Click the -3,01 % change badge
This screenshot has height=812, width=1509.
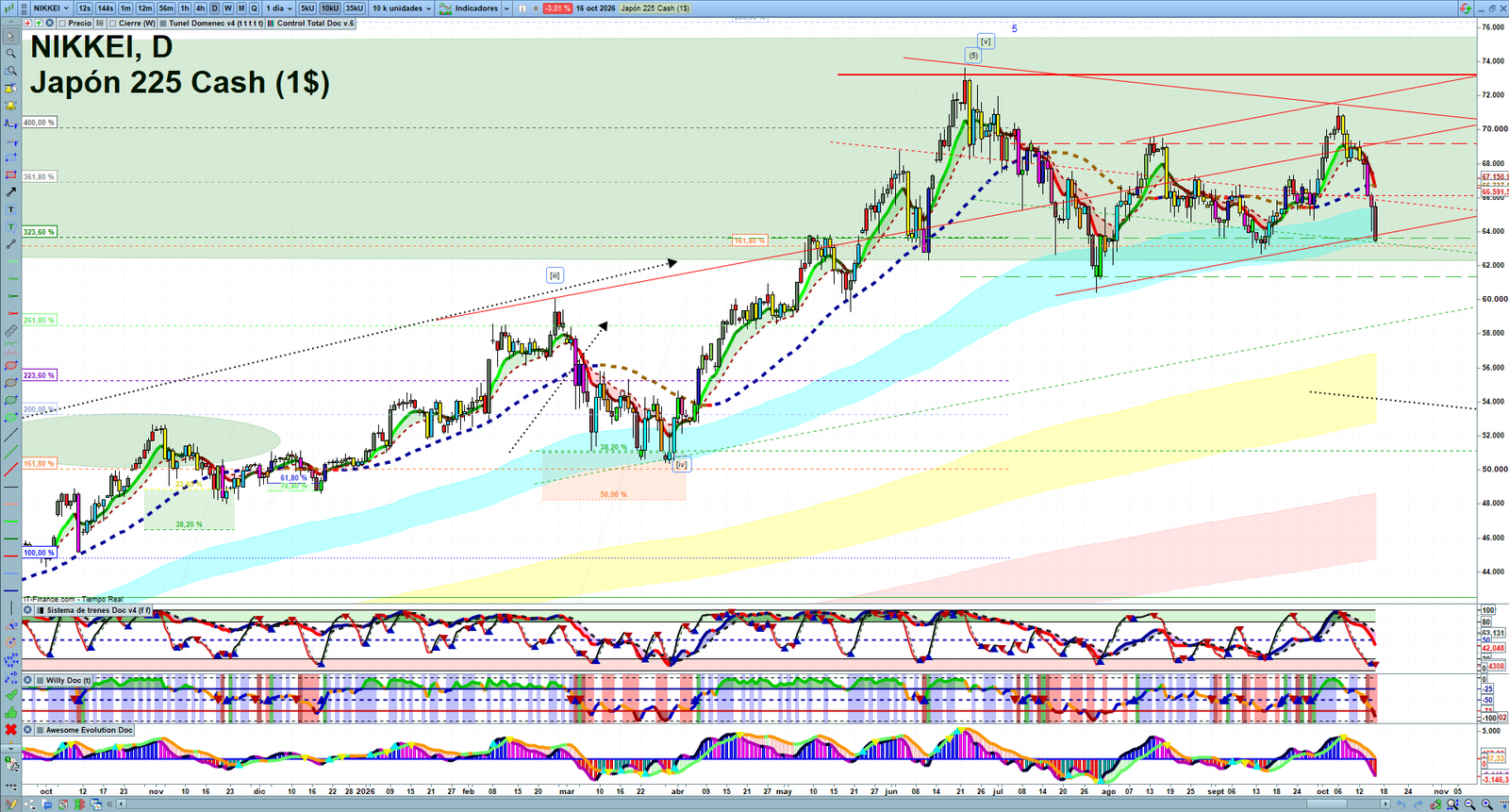(557, 8)
